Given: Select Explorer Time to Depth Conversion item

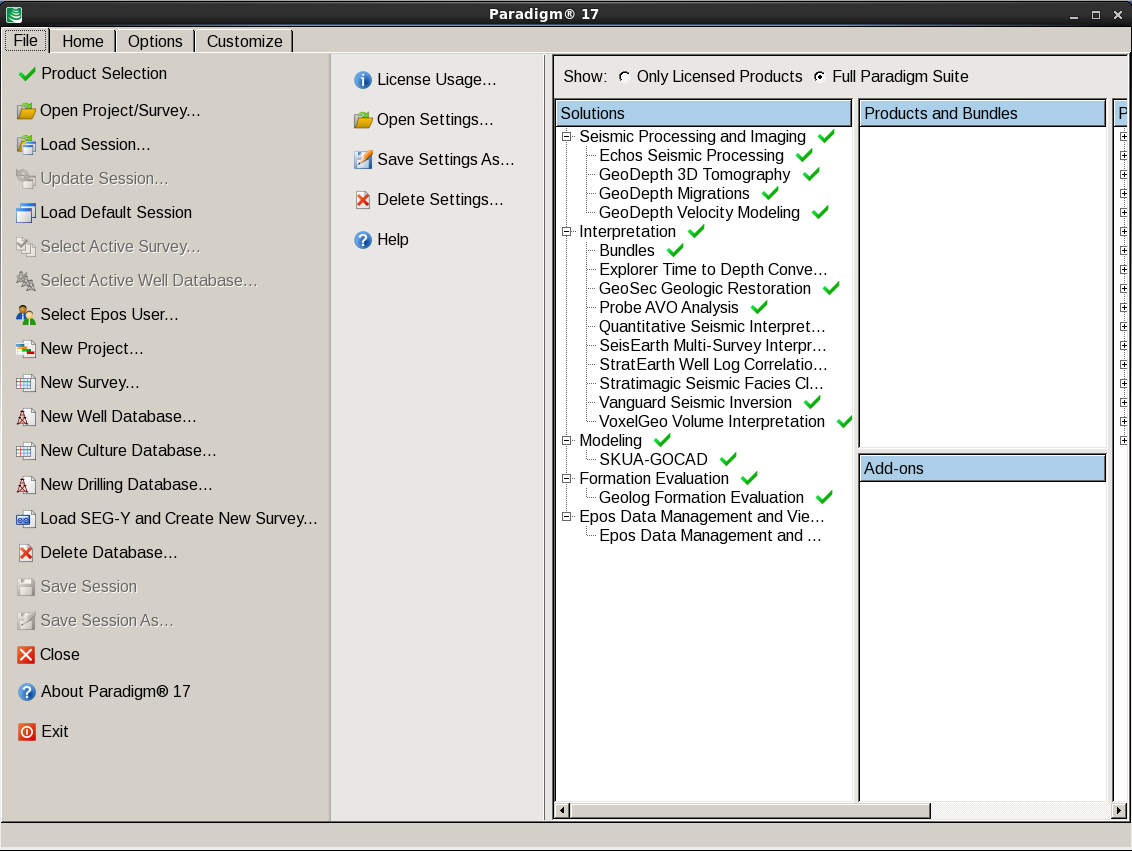Looking at the screenshot, I should [713, 269].
